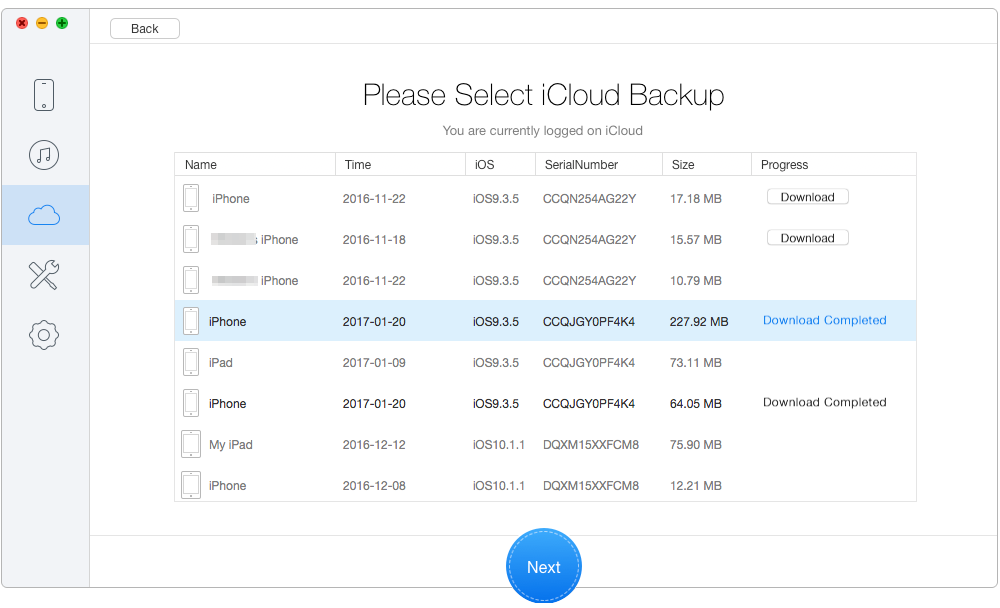Download the 15.57 MB iPhone backup
This screenshot has height=608, width=1000.
tap(807, 238)
